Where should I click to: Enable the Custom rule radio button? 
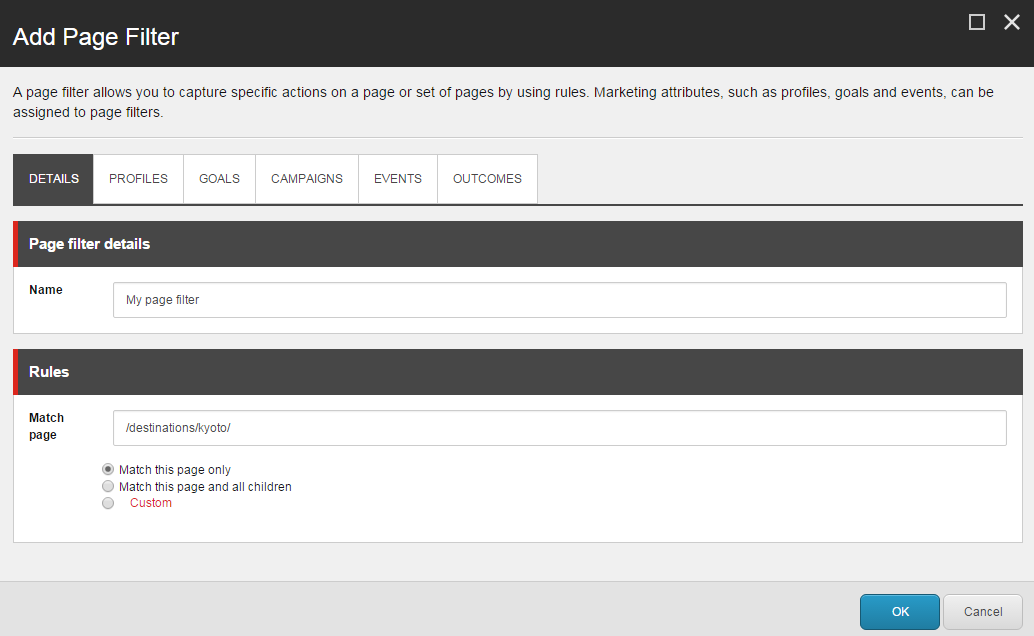coord(108,503)
